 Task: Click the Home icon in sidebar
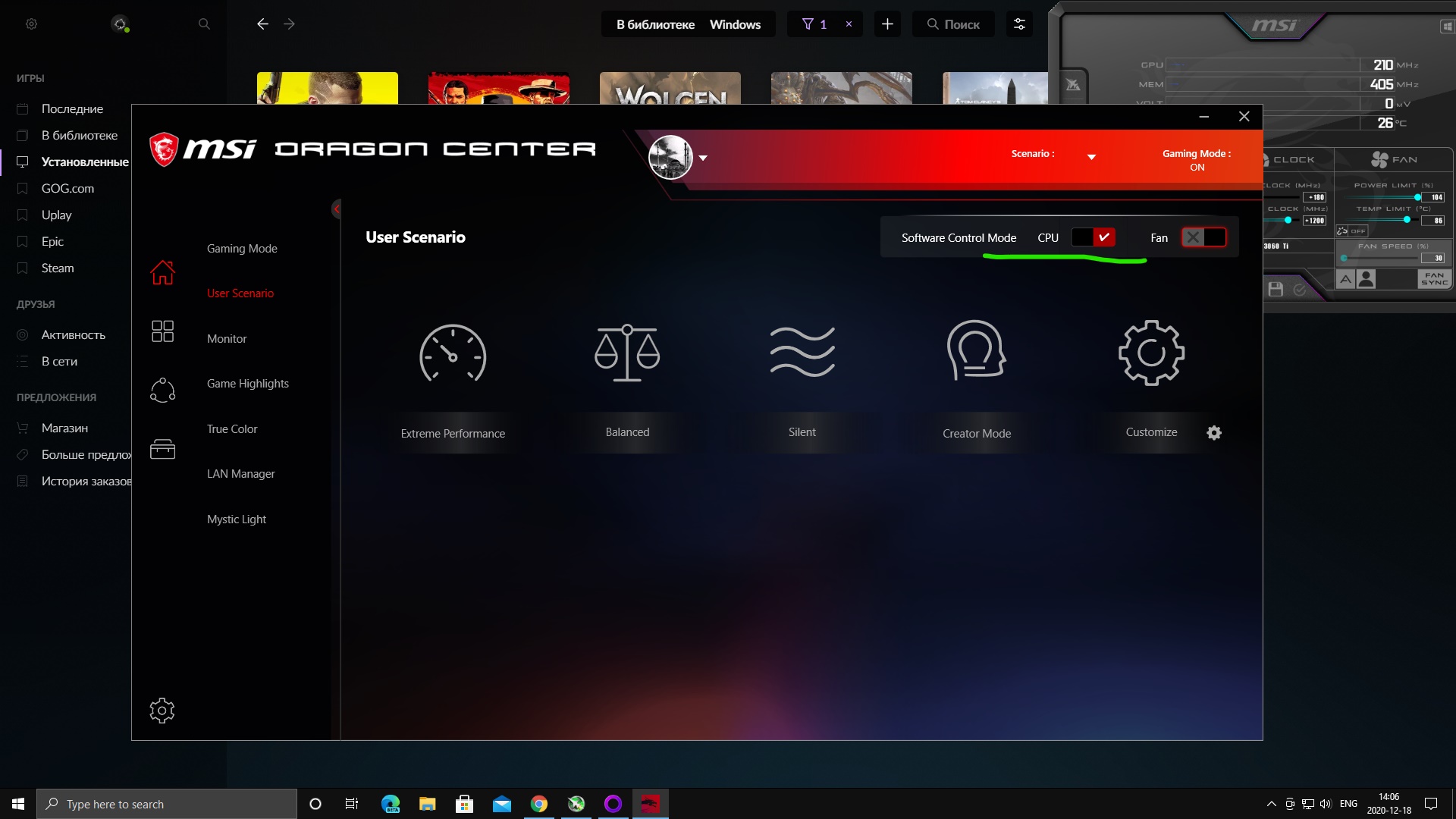coord(162,272)
